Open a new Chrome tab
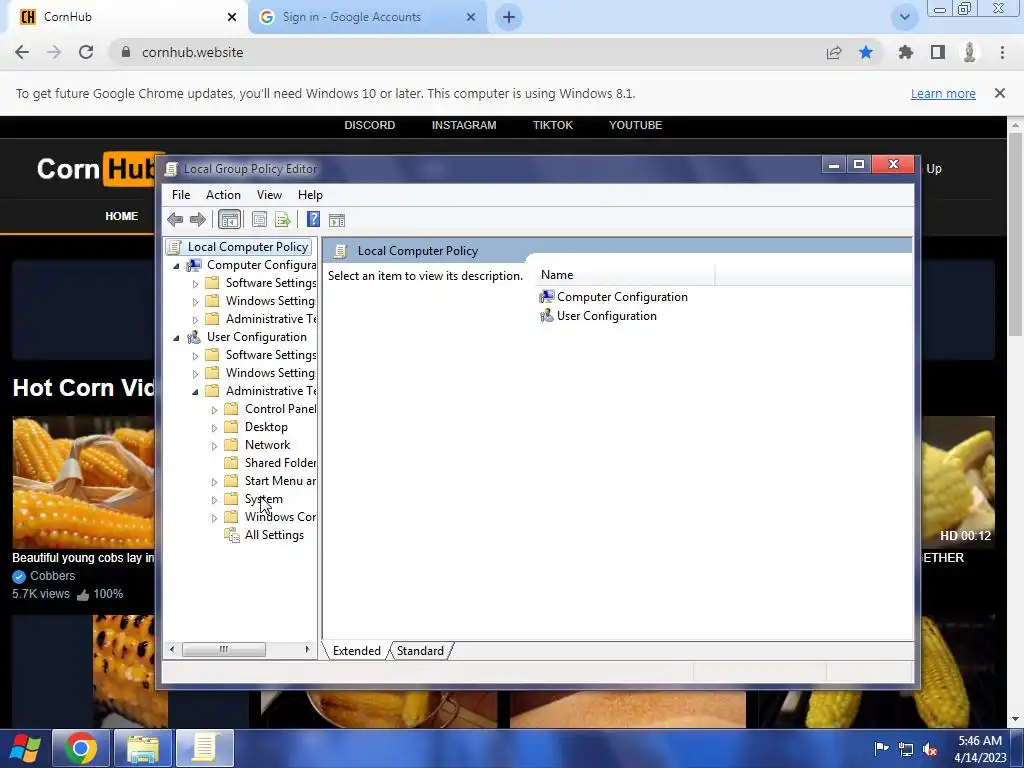1024x768 pixels. point(509,17)
